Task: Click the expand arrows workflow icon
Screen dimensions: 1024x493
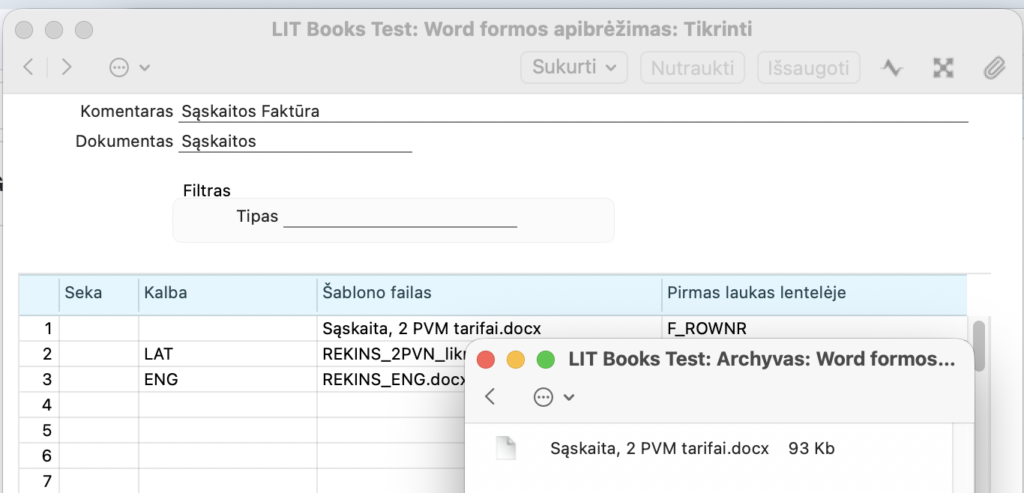Action: [x=942, y=67]
